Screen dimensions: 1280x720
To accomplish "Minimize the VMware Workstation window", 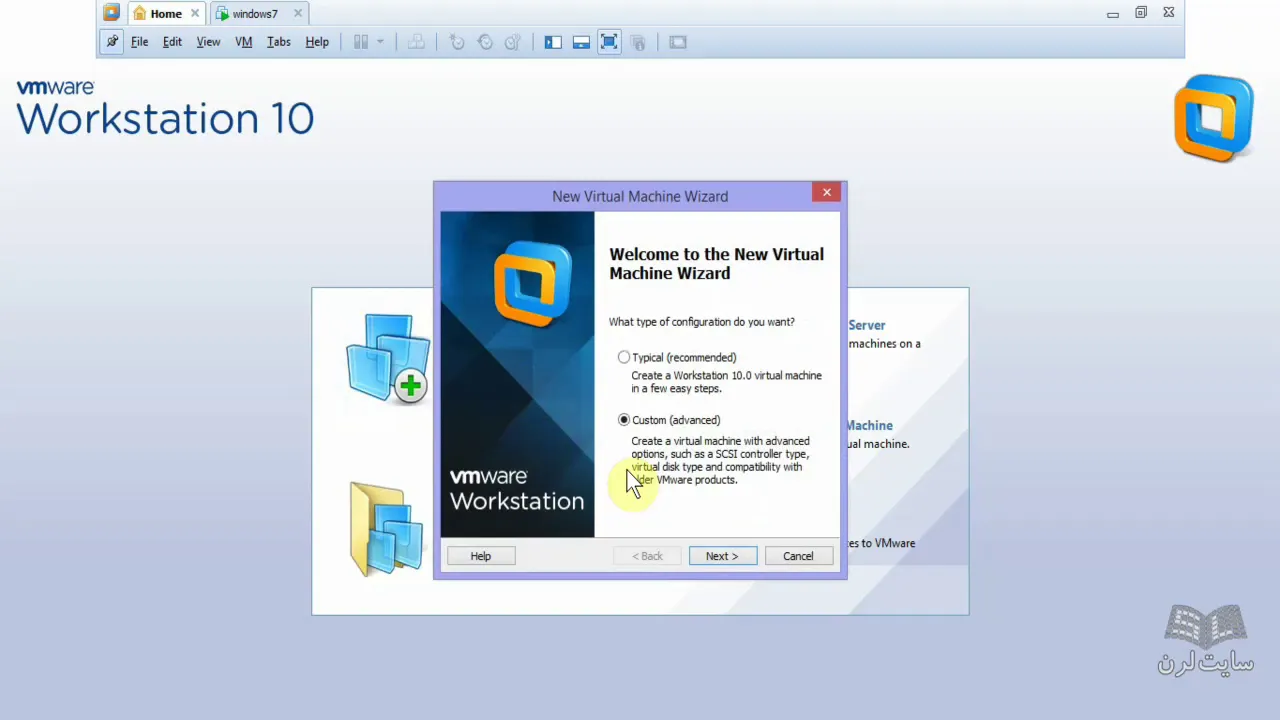I will (x=1113, y=14).
